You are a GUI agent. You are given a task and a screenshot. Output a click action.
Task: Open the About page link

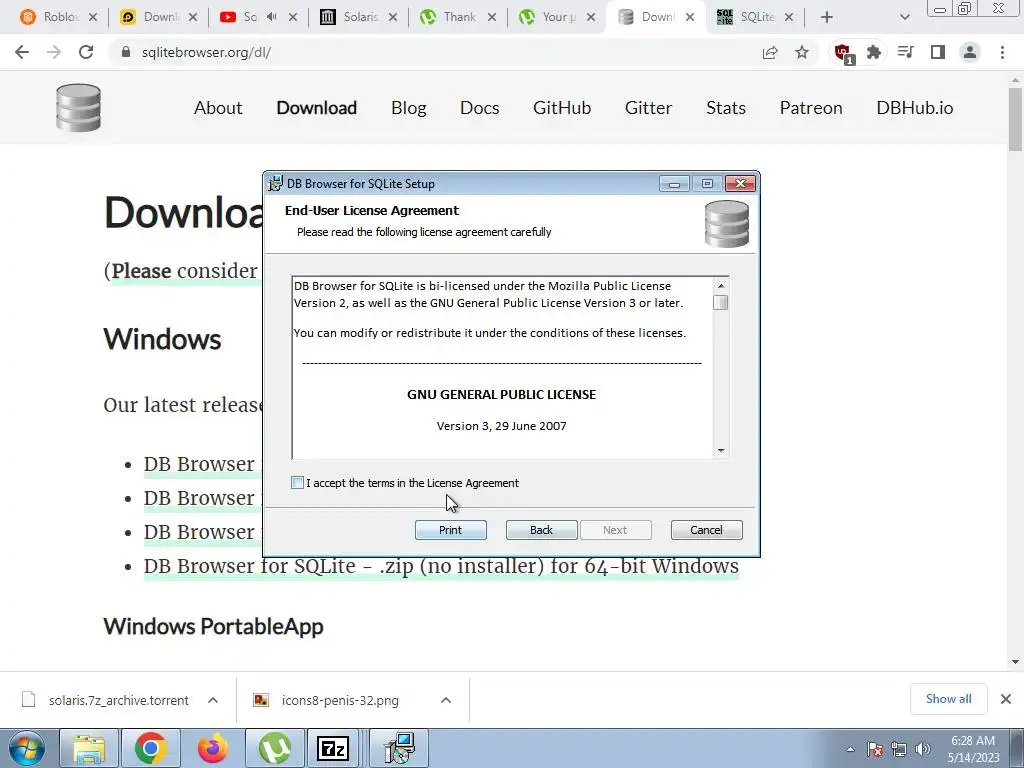pyautogui.click(x=218, y=108)
